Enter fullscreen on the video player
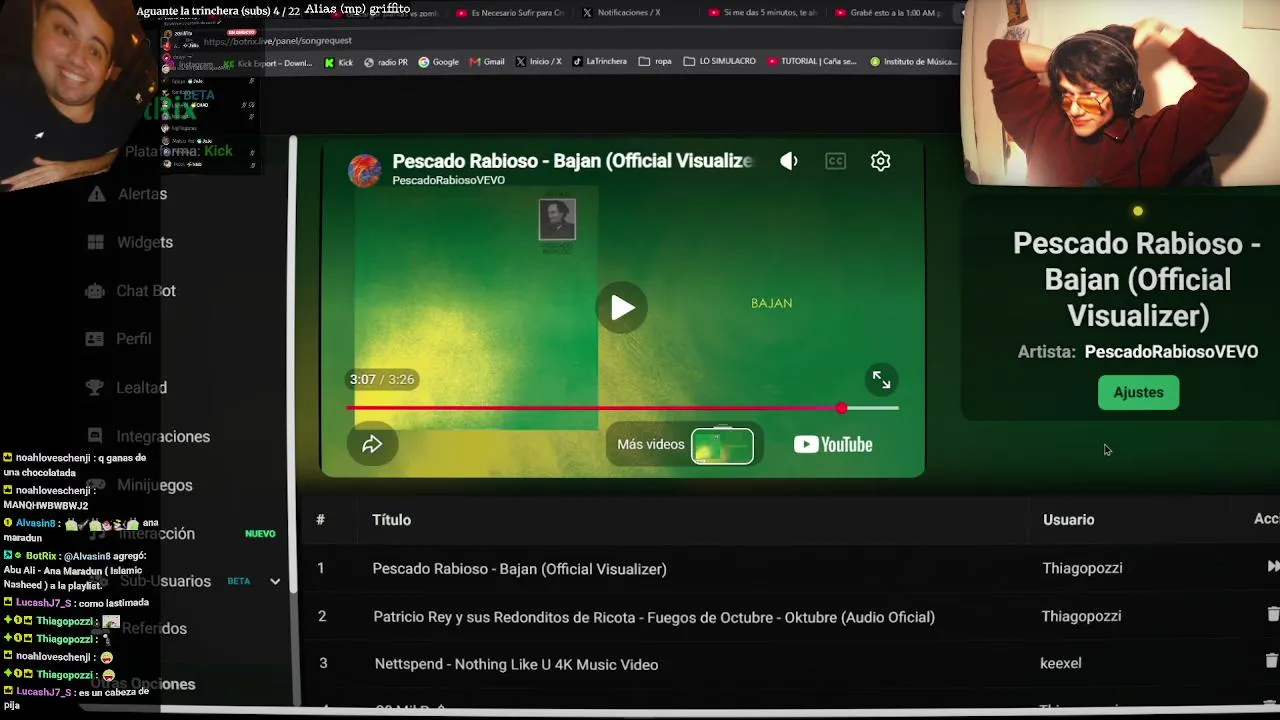This screenshot has width=1280, height=720. click(881, 380)
